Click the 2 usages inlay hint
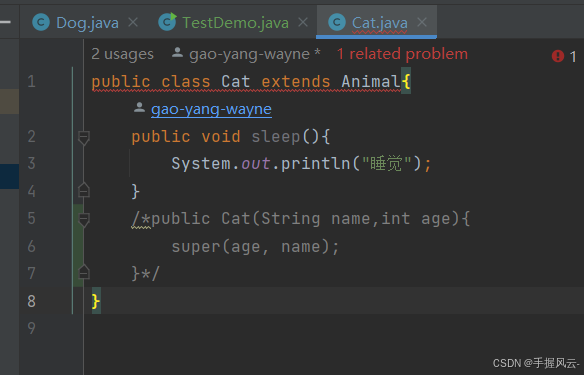Image resolution: width=584 pixels, height=375 pixels. 123,54
